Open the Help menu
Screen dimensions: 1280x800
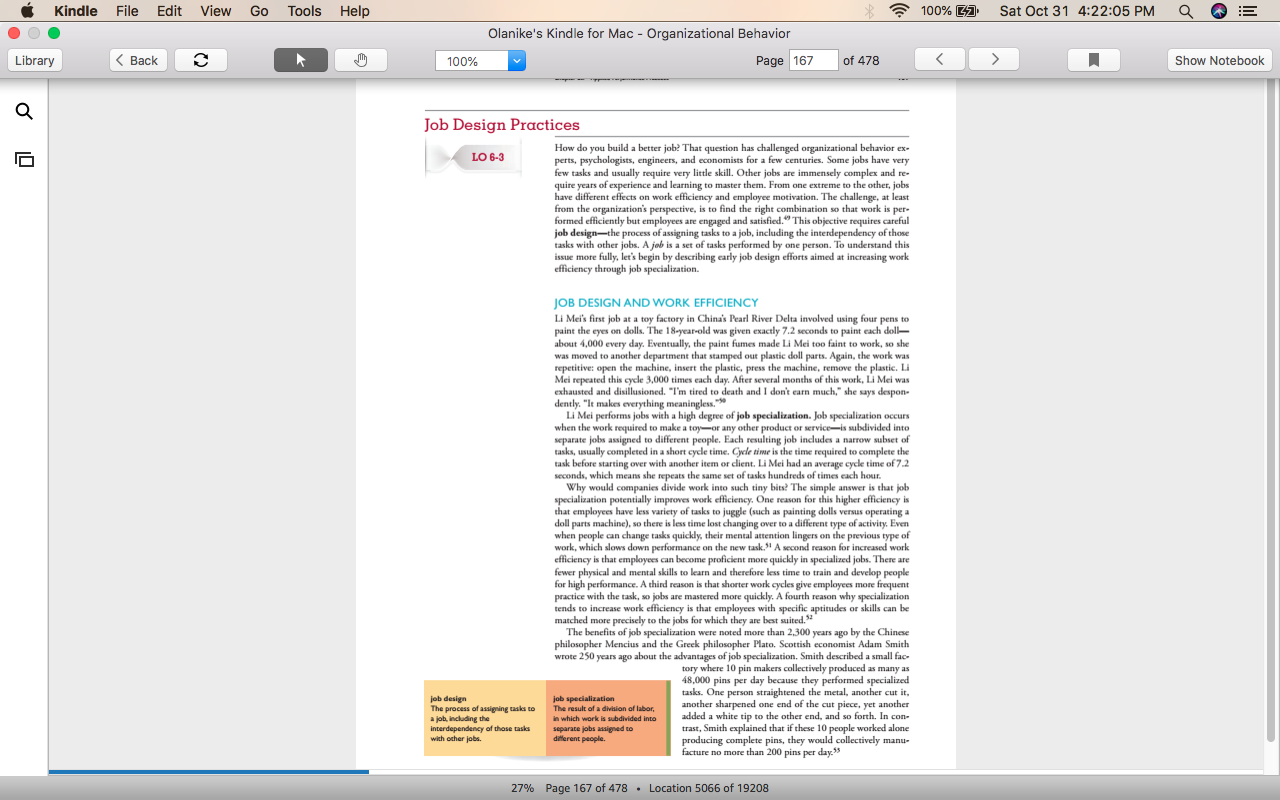click(x=355, y=11)
